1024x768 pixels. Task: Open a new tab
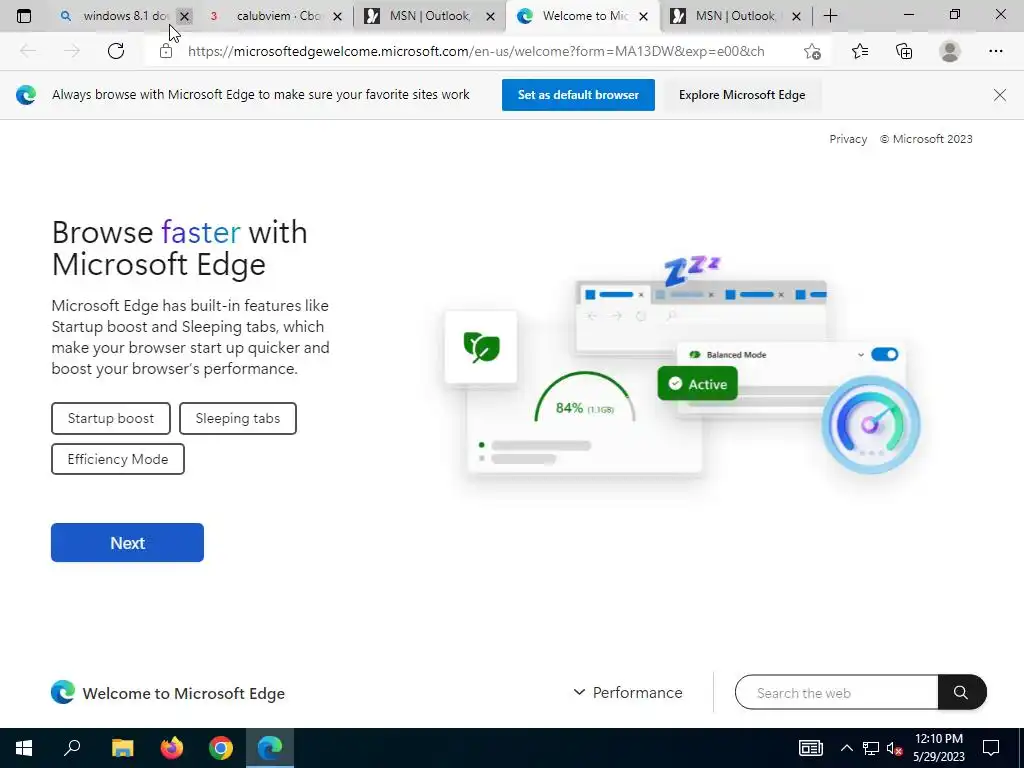coord(830,16)
